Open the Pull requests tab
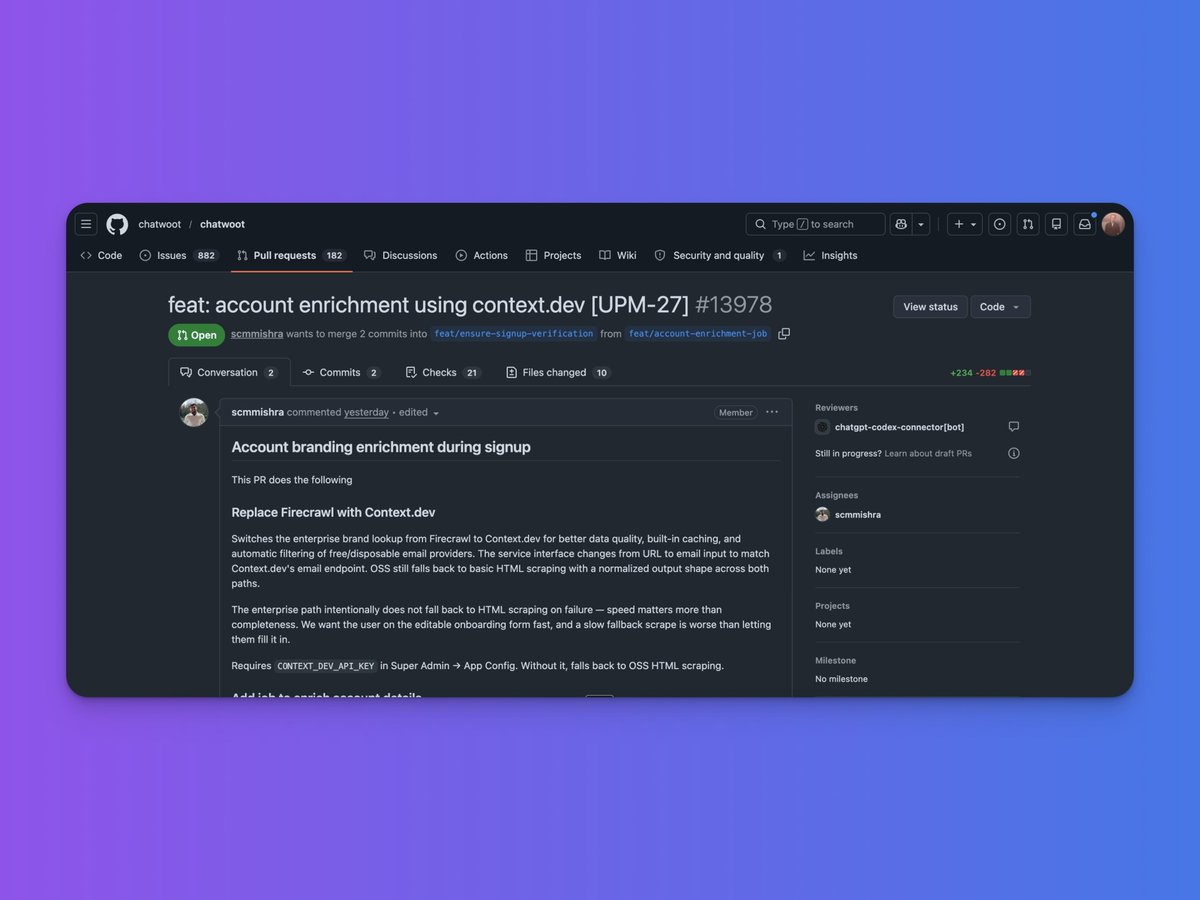This screenshot has width=1200, height=900. [x=292, y=255]
